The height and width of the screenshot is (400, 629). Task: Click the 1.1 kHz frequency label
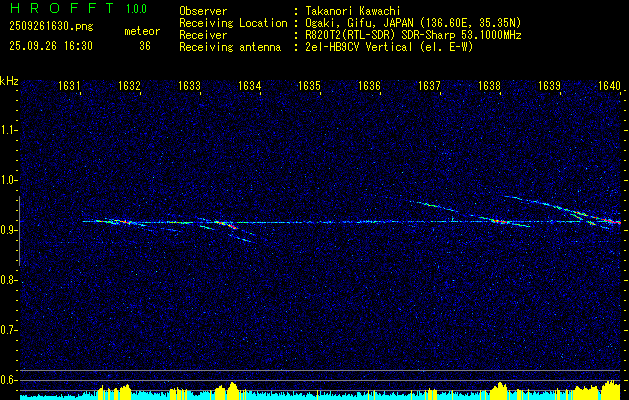8,130
